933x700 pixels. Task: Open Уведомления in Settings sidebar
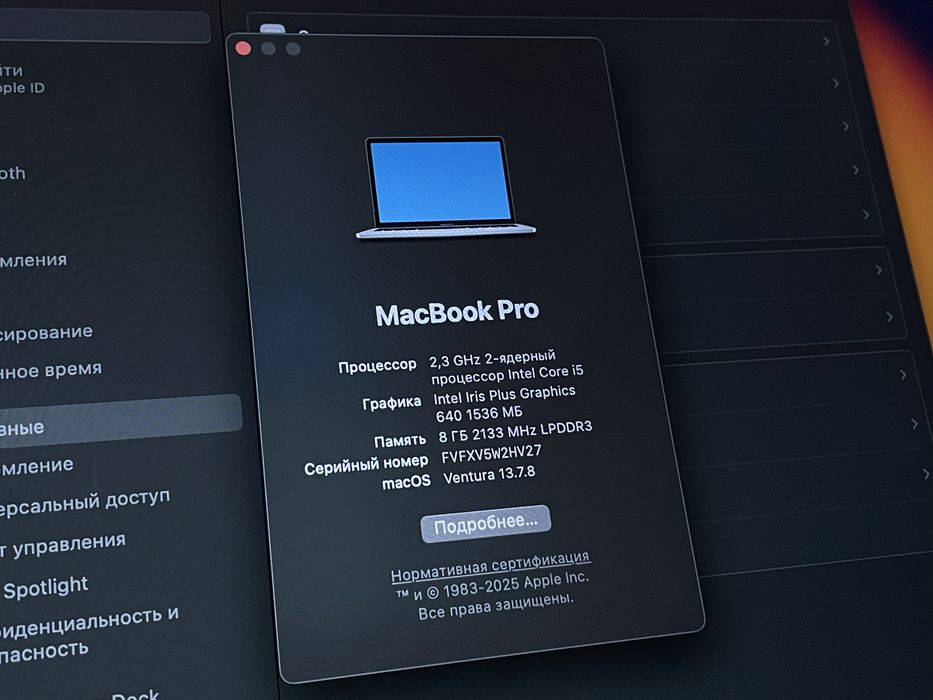(33, 260)
